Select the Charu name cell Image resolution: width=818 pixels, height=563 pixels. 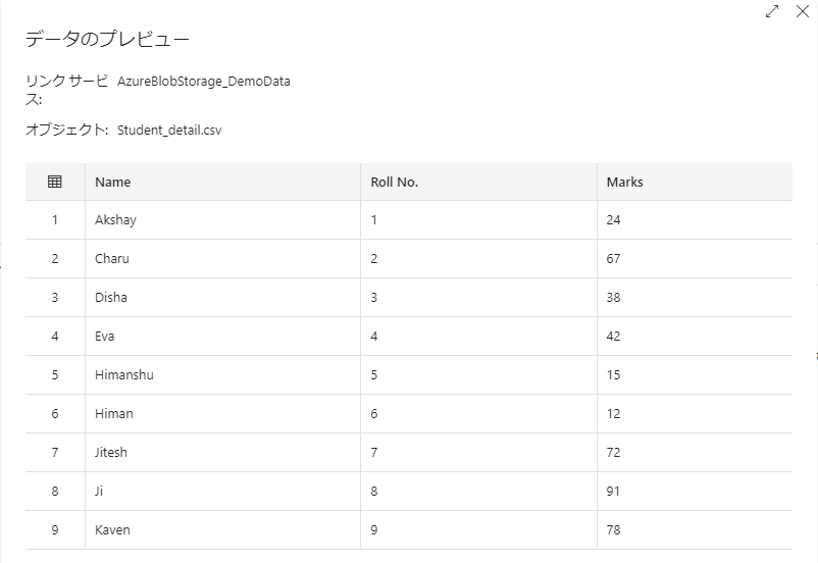point(112,259)
